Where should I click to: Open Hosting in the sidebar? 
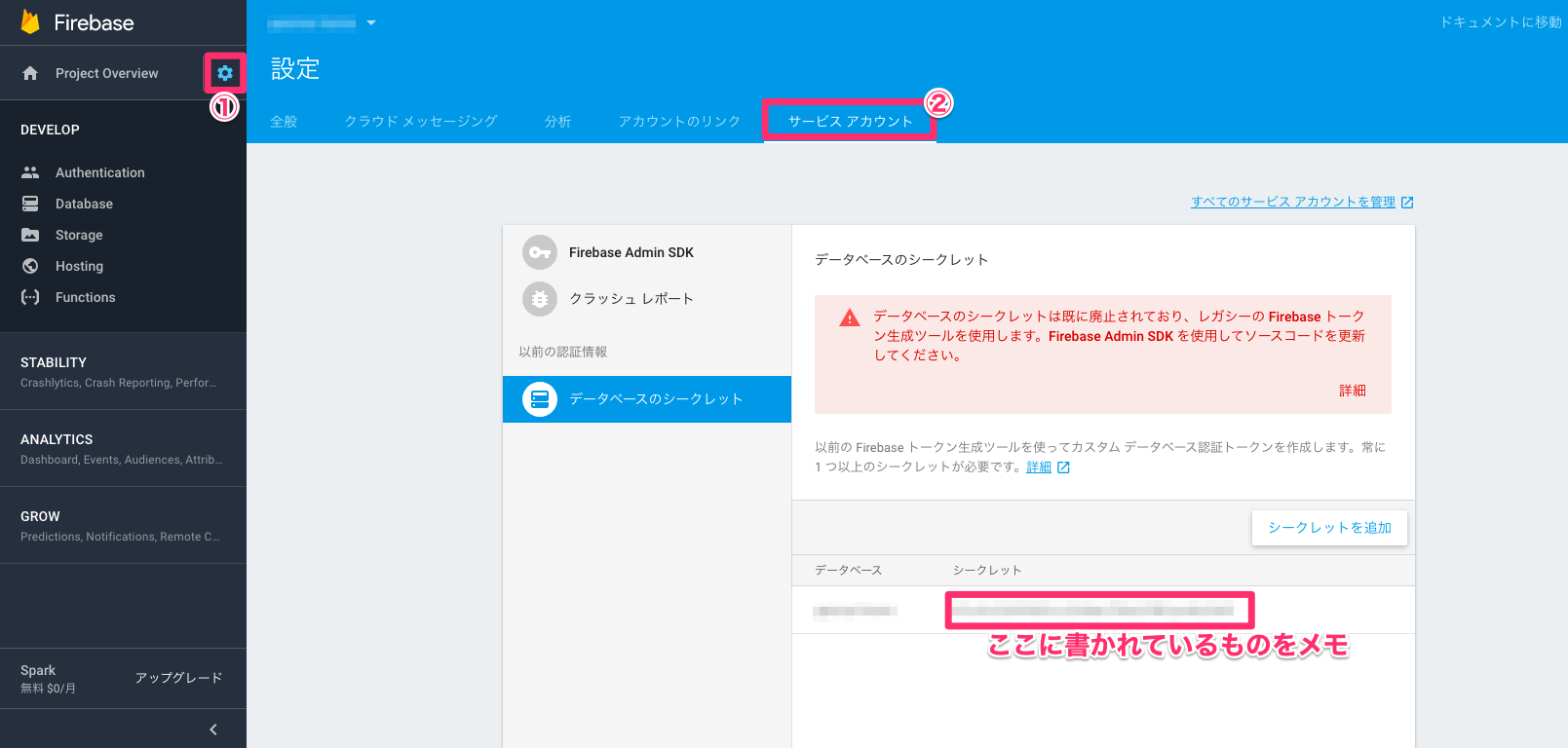[x=79, y=266]
